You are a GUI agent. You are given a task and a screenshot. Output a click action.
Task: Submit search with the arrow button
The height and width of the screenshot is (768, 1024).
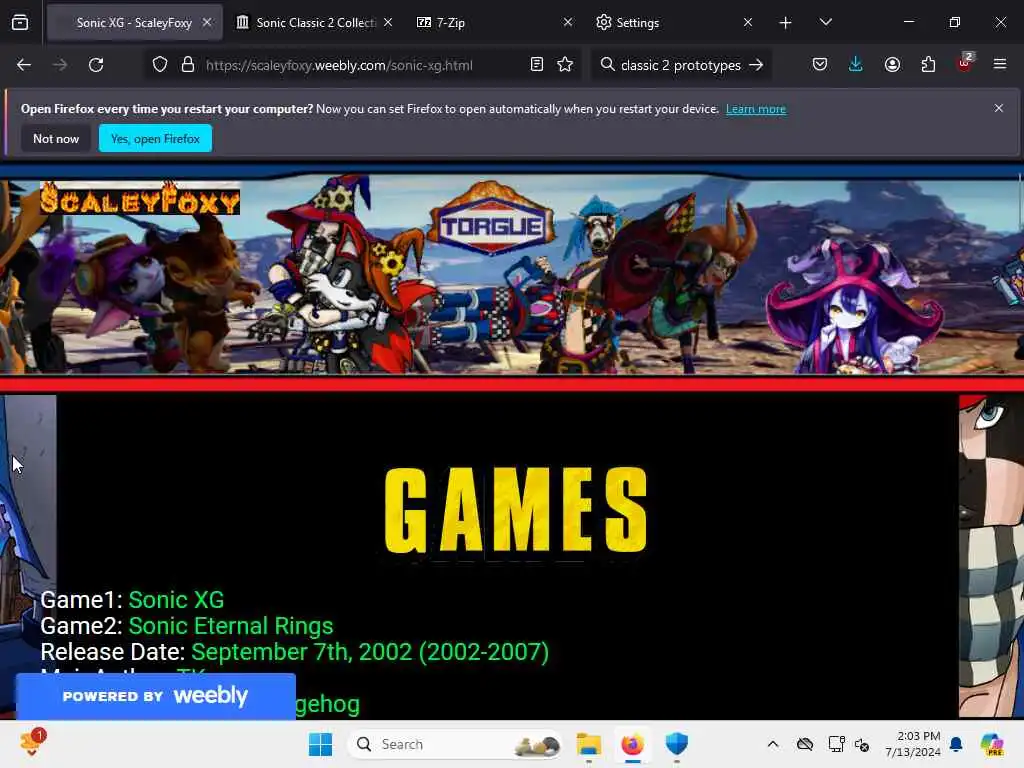pyautogui.click(x=756, y=65)
